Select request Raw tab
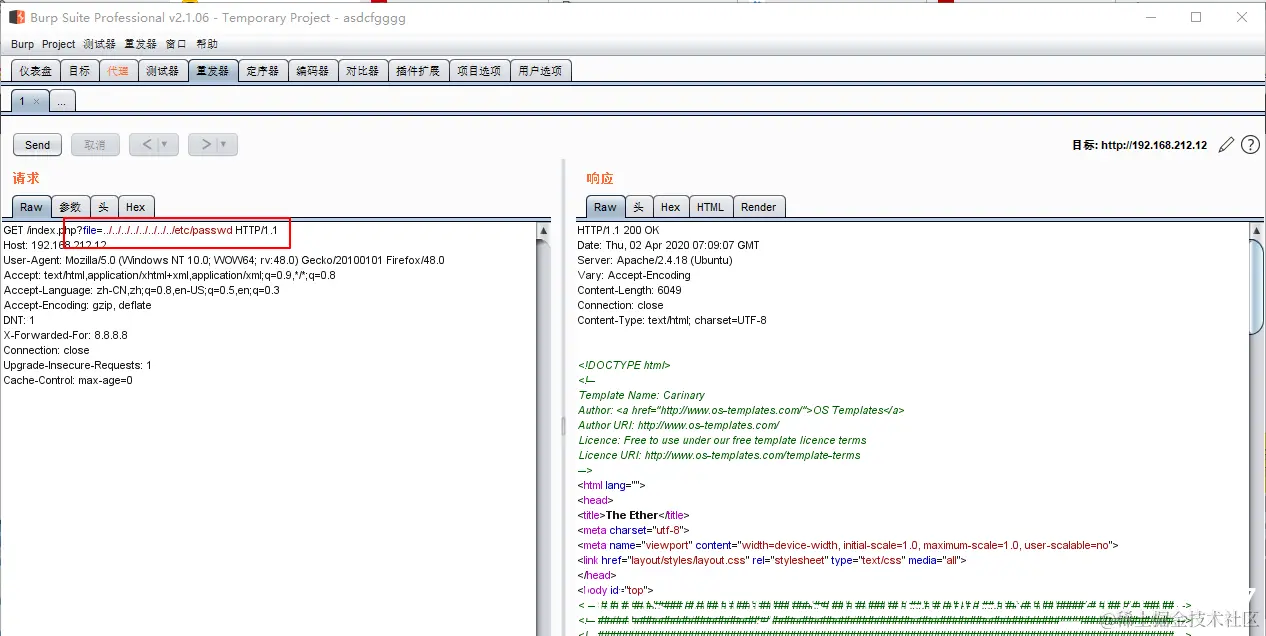This screenshot has width=1266, height=636. point(32,207)
